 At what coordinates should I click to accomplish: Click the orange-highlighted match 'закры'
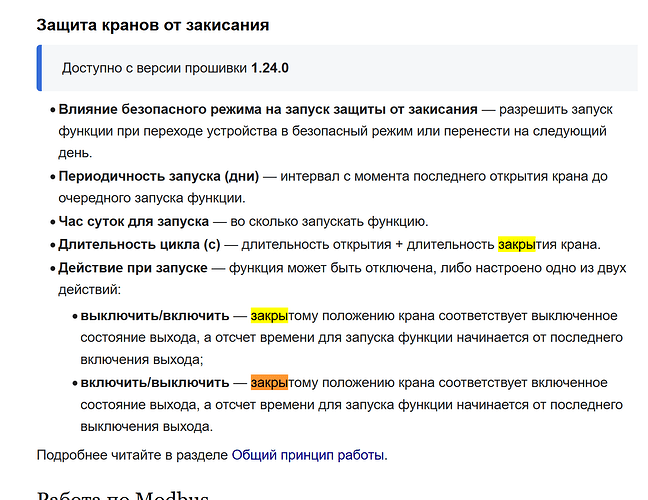click(x=269, y=383)
